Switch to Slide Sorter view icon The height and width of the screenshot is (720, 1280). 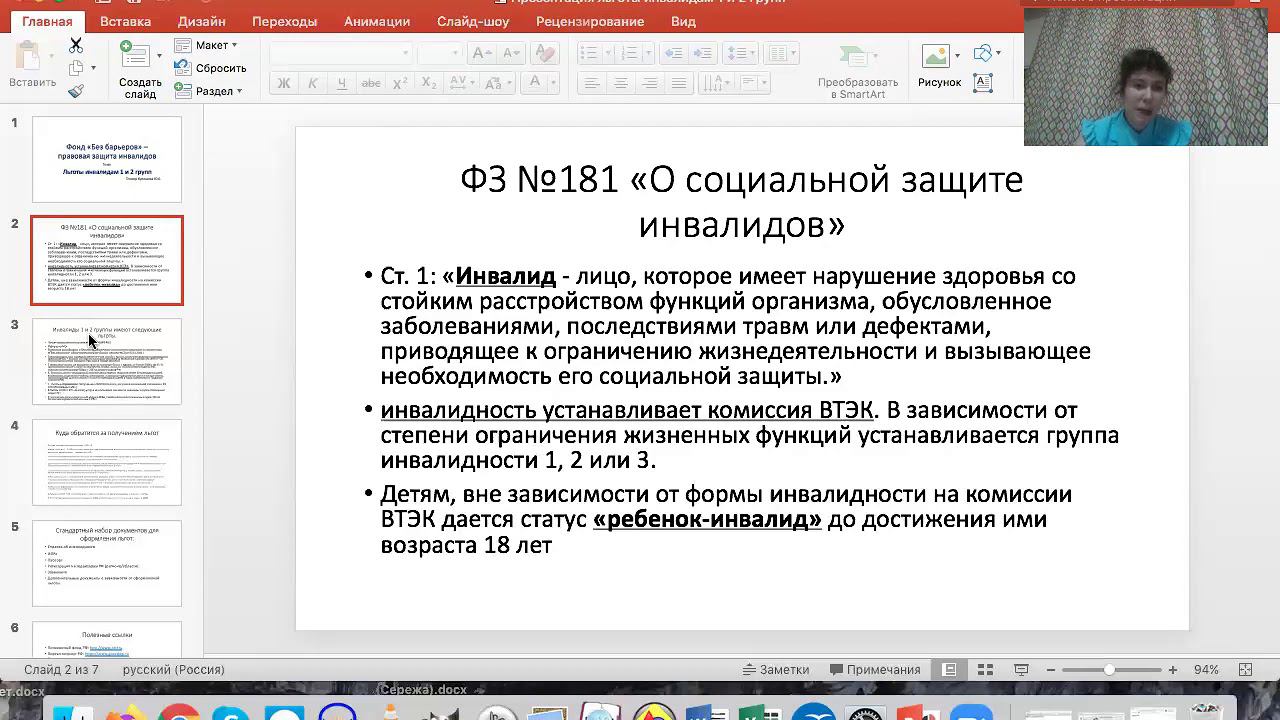[985, 670]
